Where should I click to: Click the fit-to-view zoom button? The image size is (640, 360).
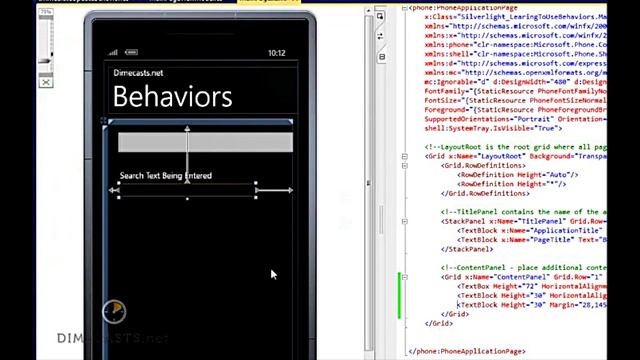click(46, 82)
